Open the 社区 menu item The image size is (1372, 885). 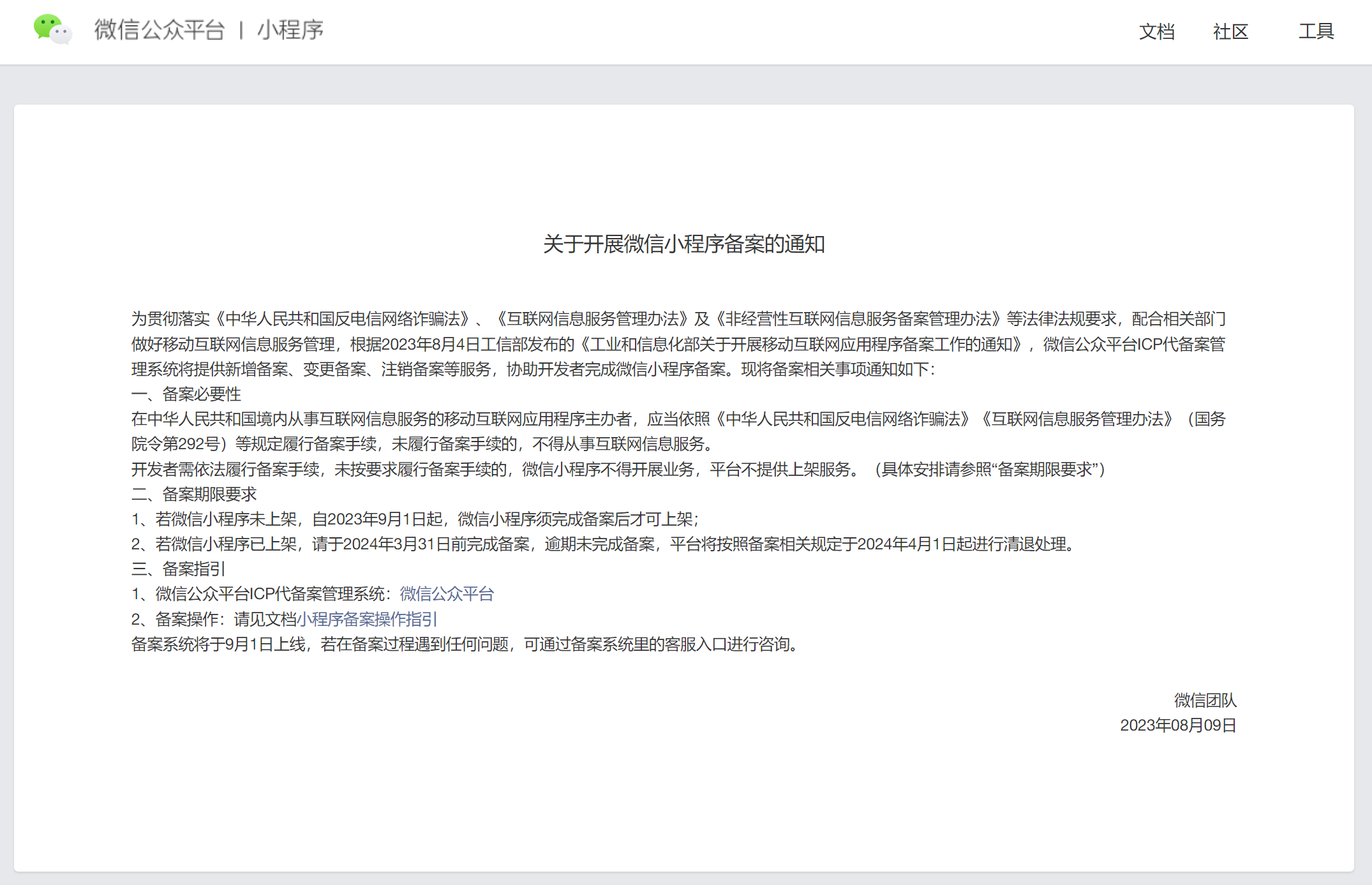(1230, 31)
